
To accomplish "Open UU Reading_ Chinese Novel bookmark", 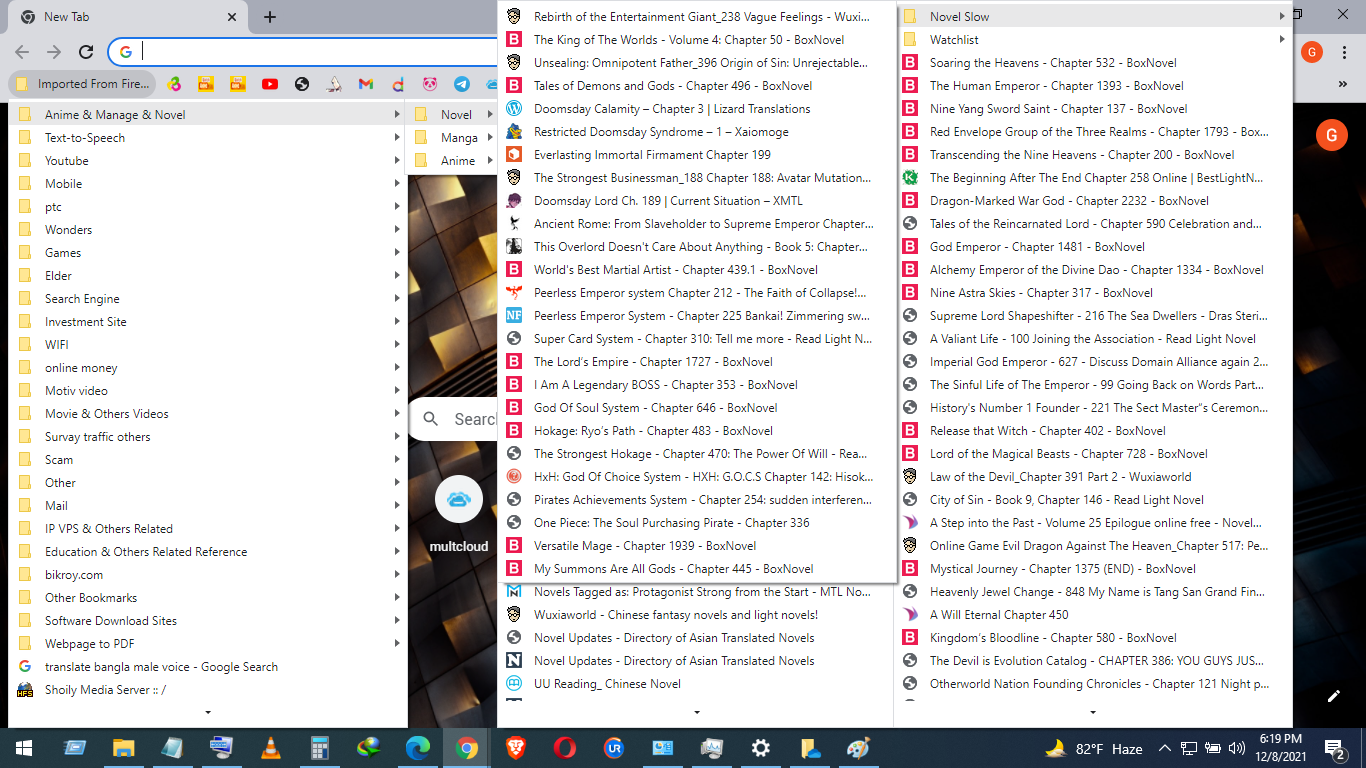I will coord(697,684).
